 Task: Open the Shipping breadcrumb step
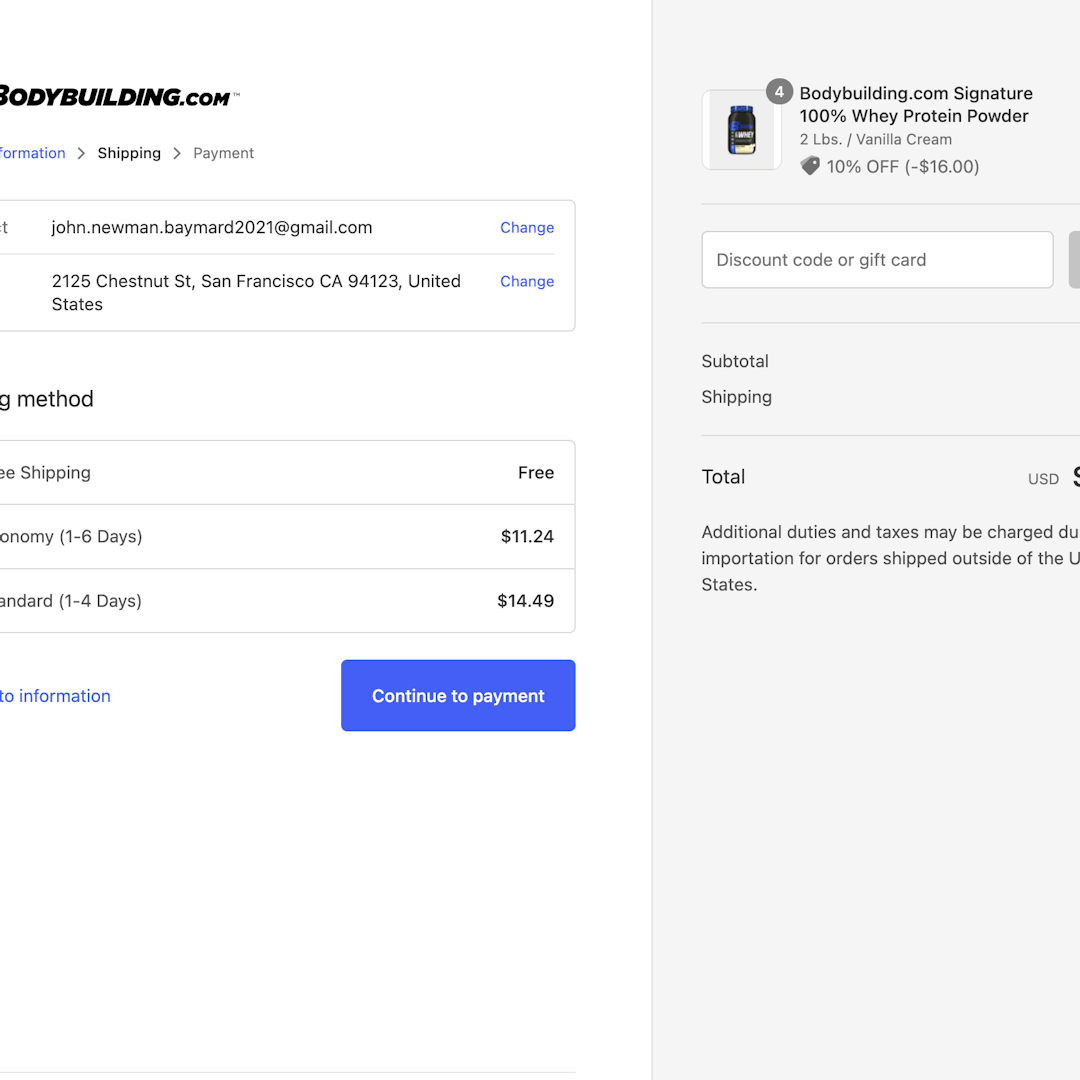pyautogui.click(x=129, y=153)
